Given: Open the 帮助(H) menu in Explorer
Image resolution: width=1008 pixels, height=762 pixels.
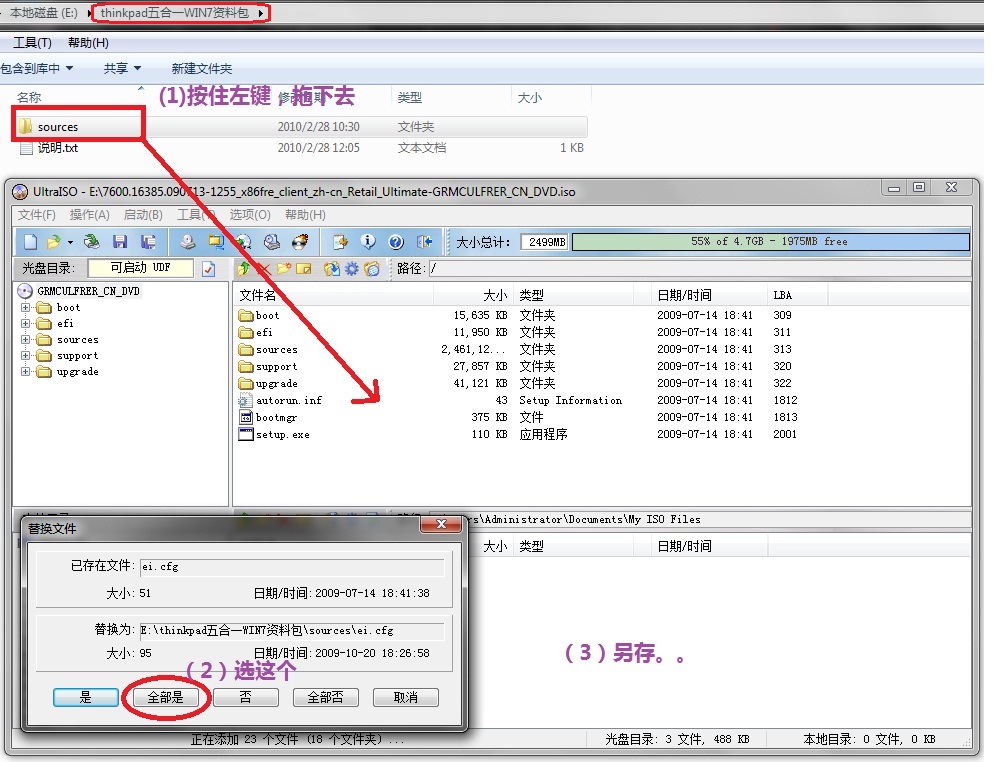Looking at the screenshot, I should (x=88, y=43).
